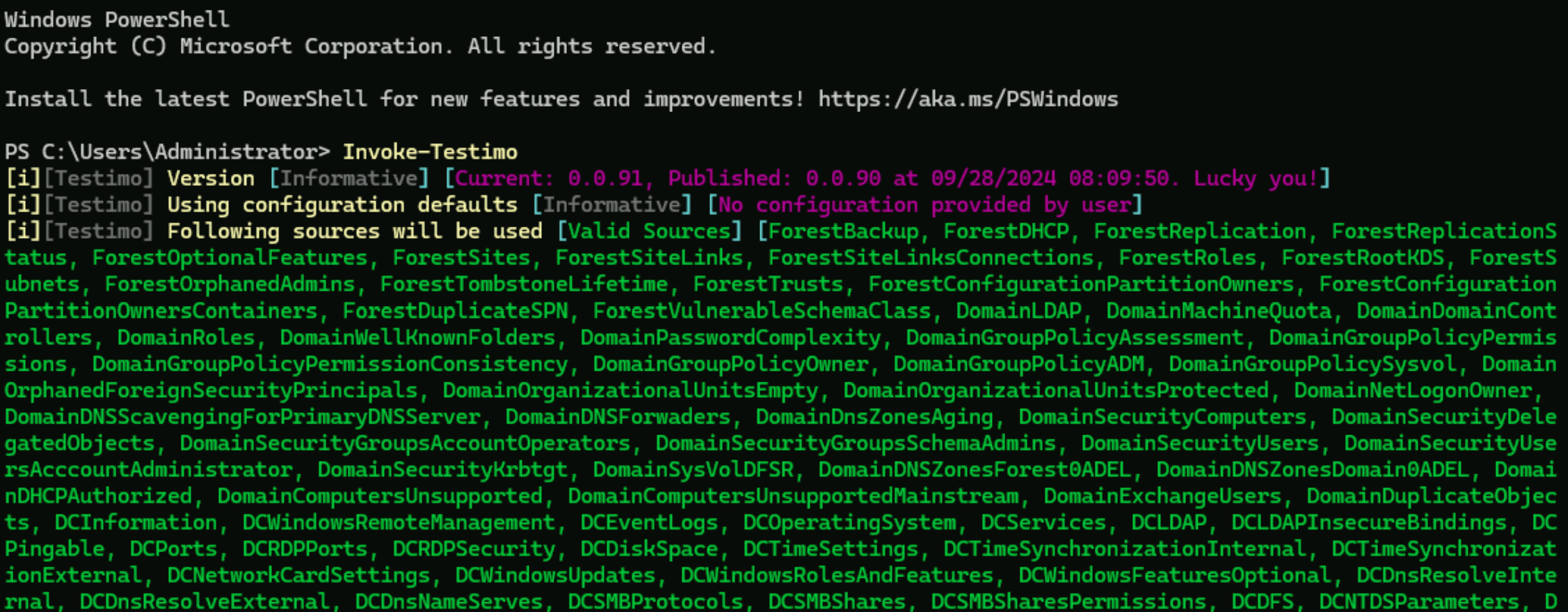Click "Using configuration defaults" text
The height and width of the screenshot is (612, 1568).
(x=342, y=205)
